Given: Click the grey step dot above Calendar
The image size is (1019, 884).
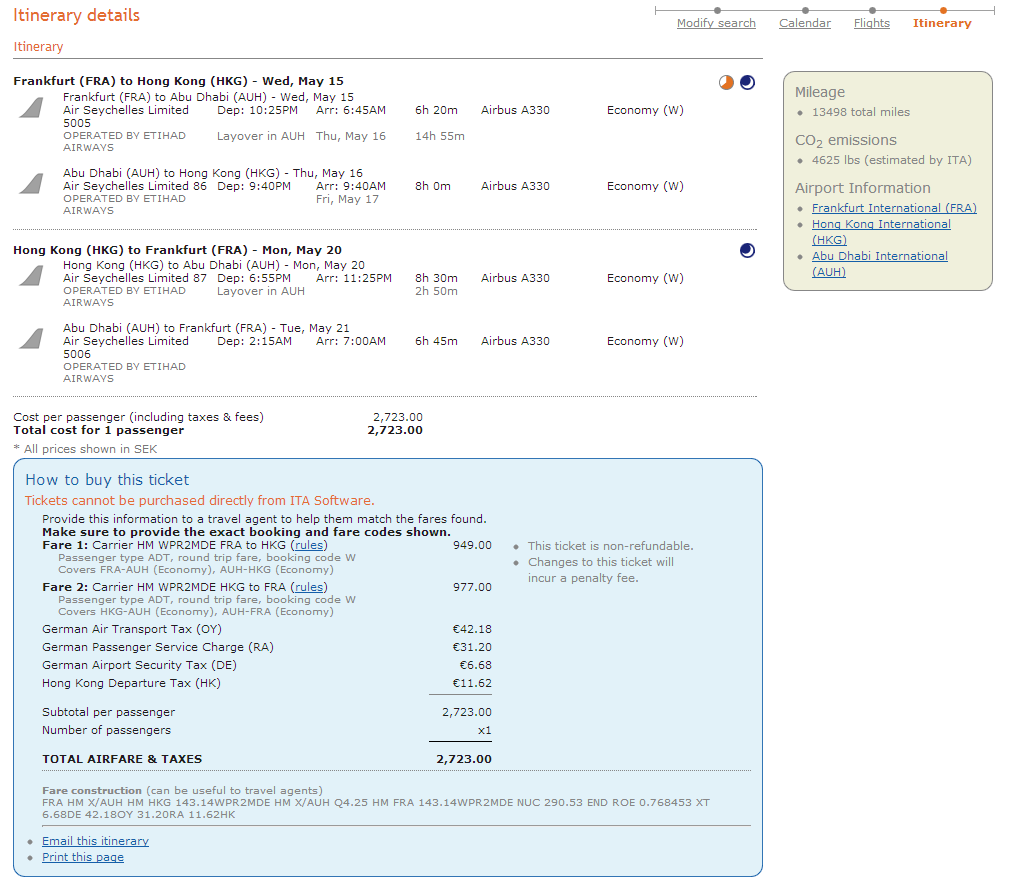Looking at the screenshot, I should point(805,11).
